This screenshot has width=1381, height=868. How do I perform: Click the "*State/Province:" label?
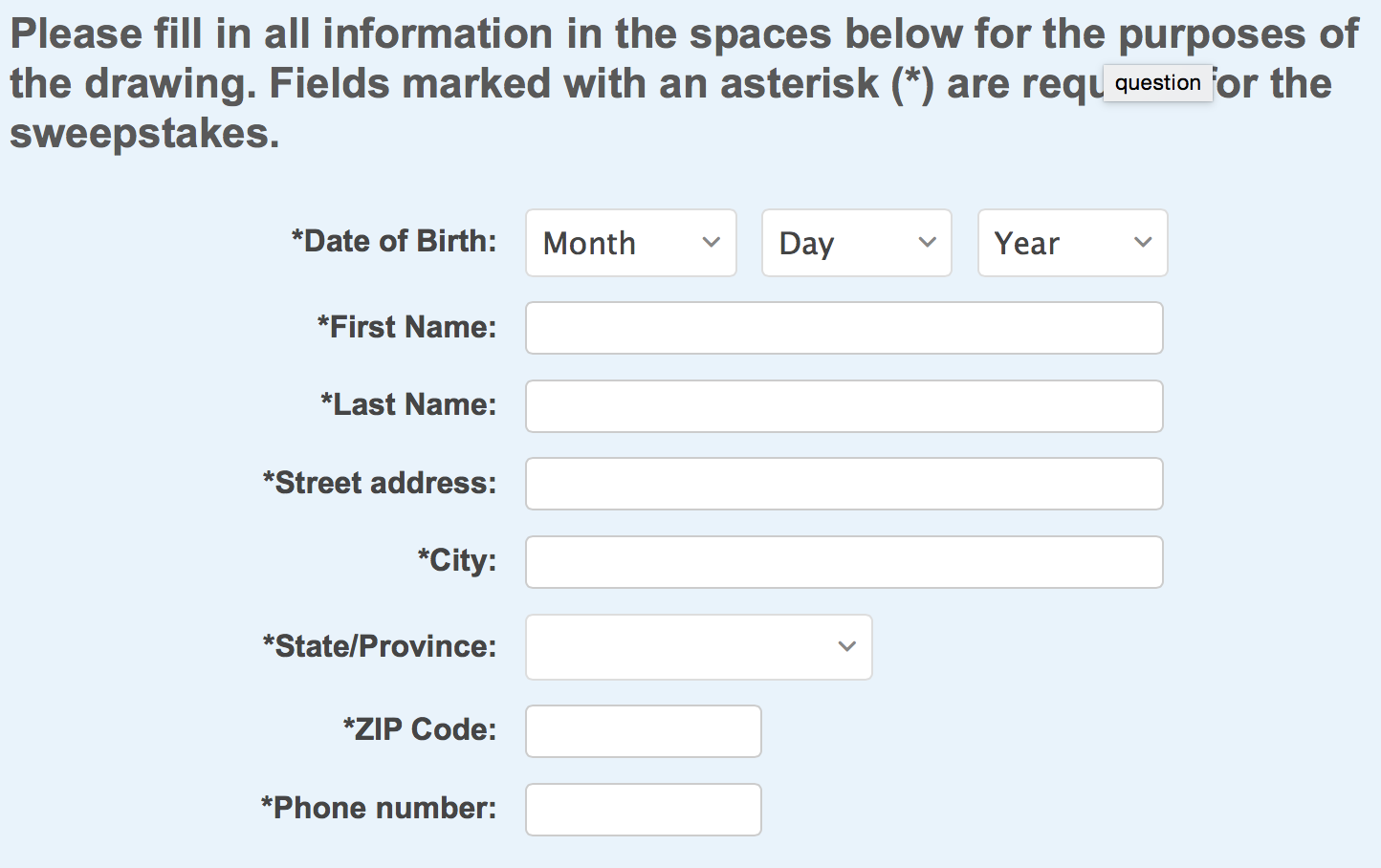click(380, 646)
